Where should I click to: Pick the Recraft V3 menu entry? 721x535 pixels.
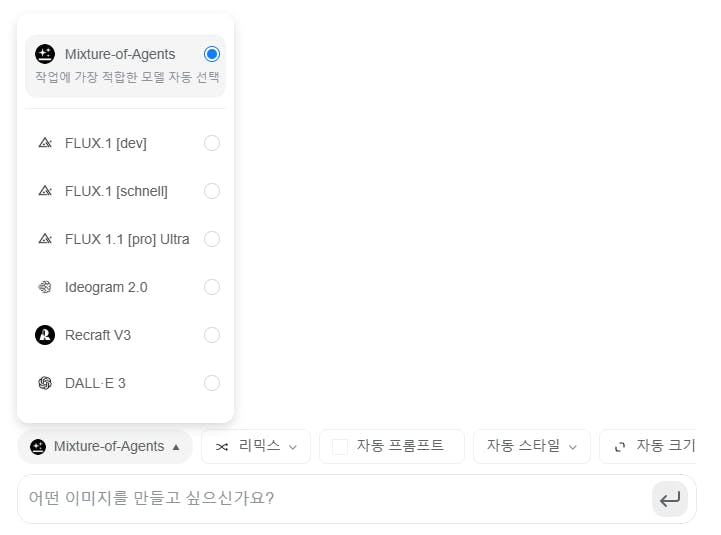pyautogui.click(x=98, y=335)
